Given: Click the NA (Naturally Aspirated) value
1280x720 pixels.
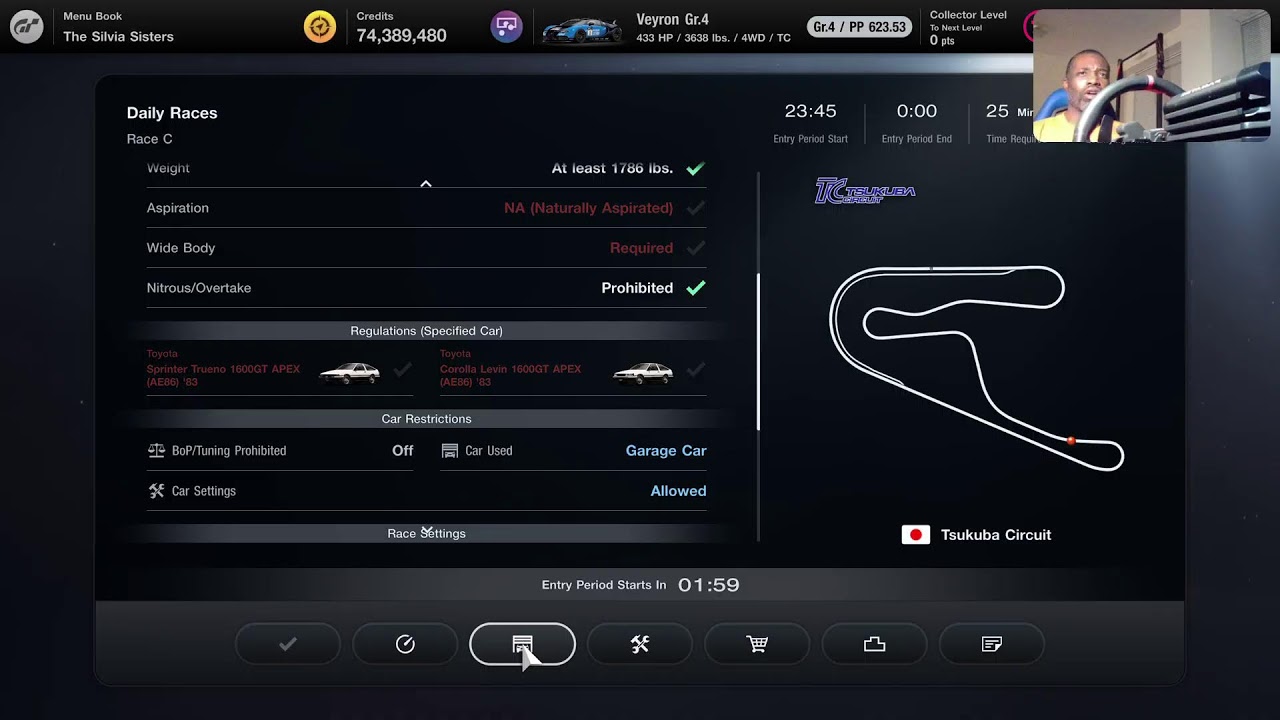Looking at the screenshot, I should (588, 208).
